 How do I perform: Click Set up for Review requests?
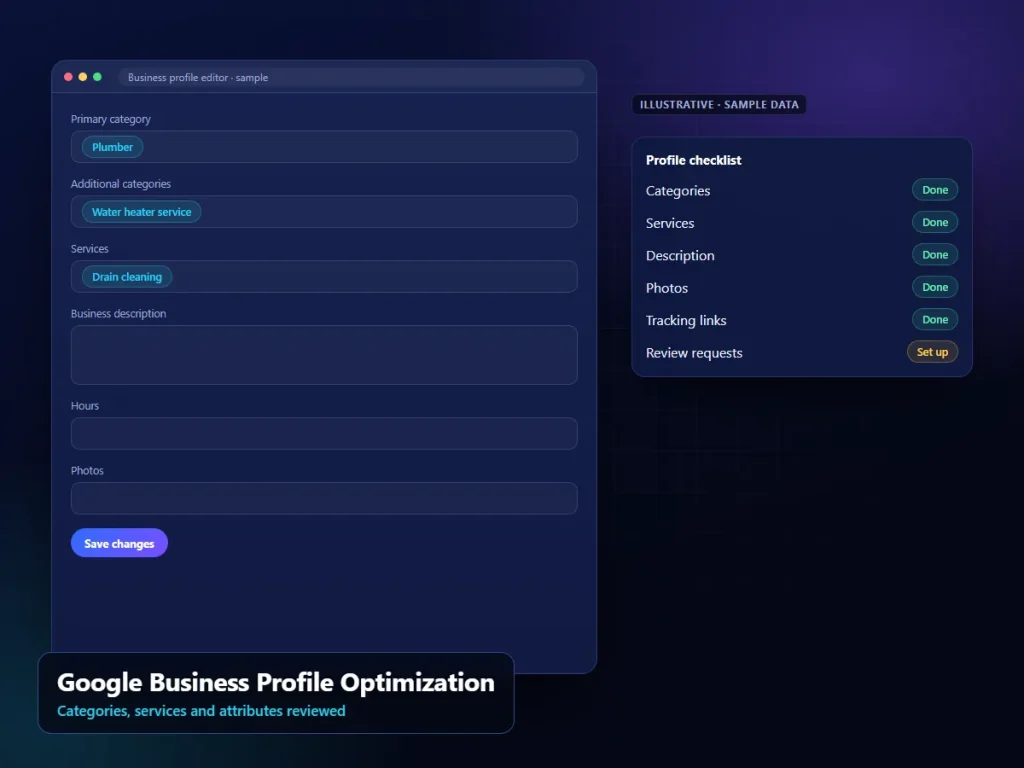(x=932, y=352)
